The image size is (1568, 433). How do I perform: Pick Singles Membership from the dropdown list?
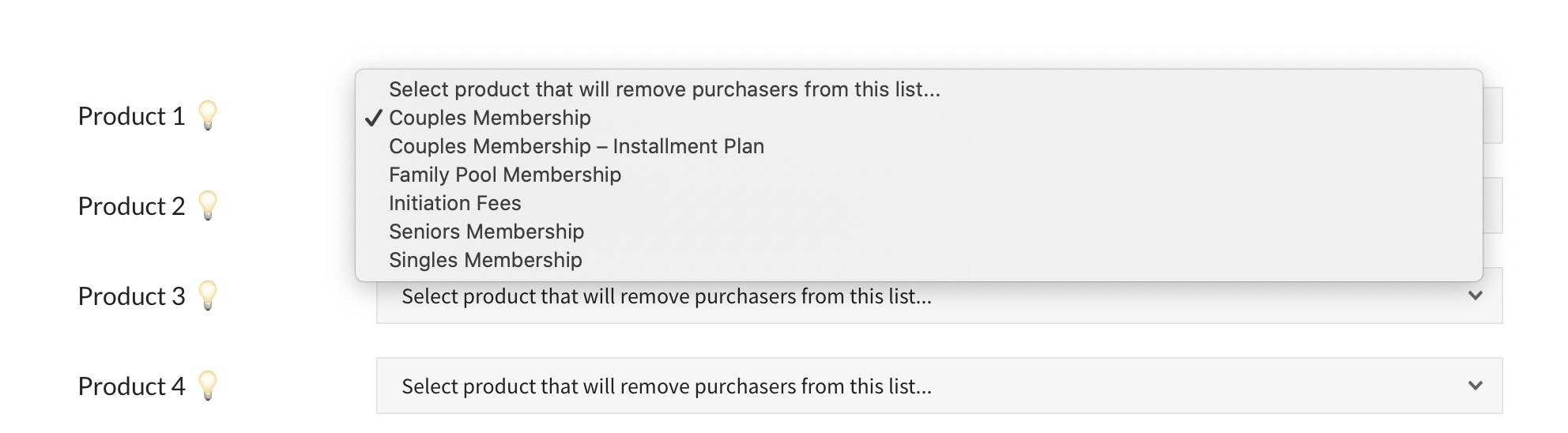[x=485, y=260]
